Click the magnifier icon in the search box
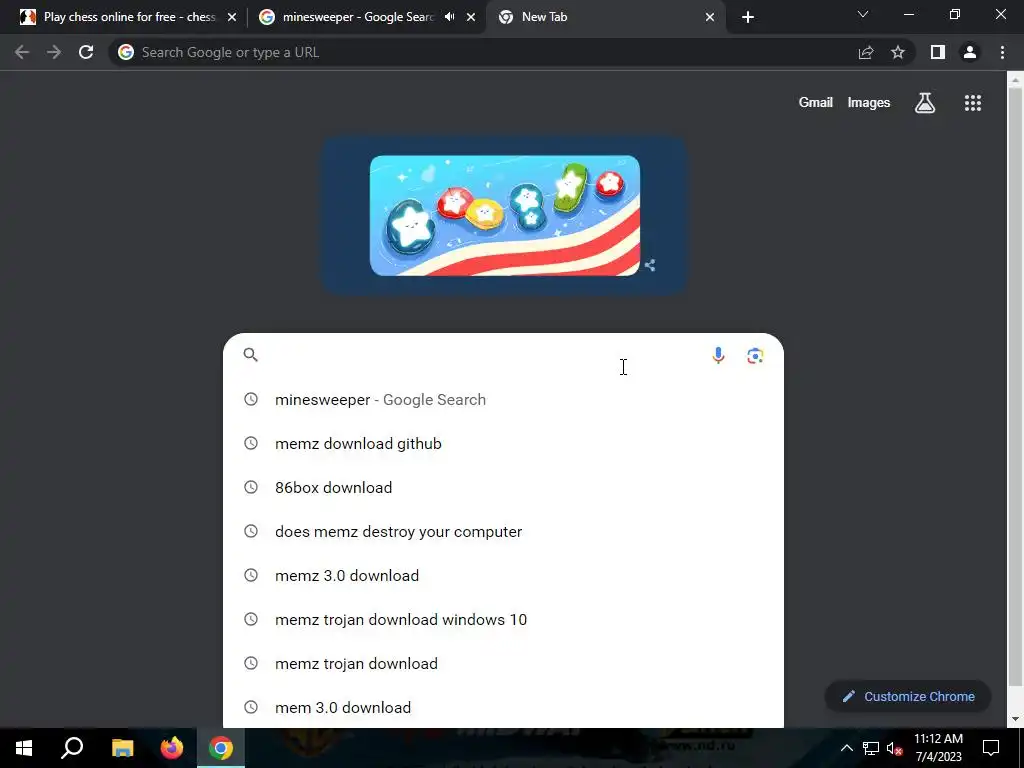Viewport: 1024px width, 768px height. pyautogui.click(x=251, y=355)
